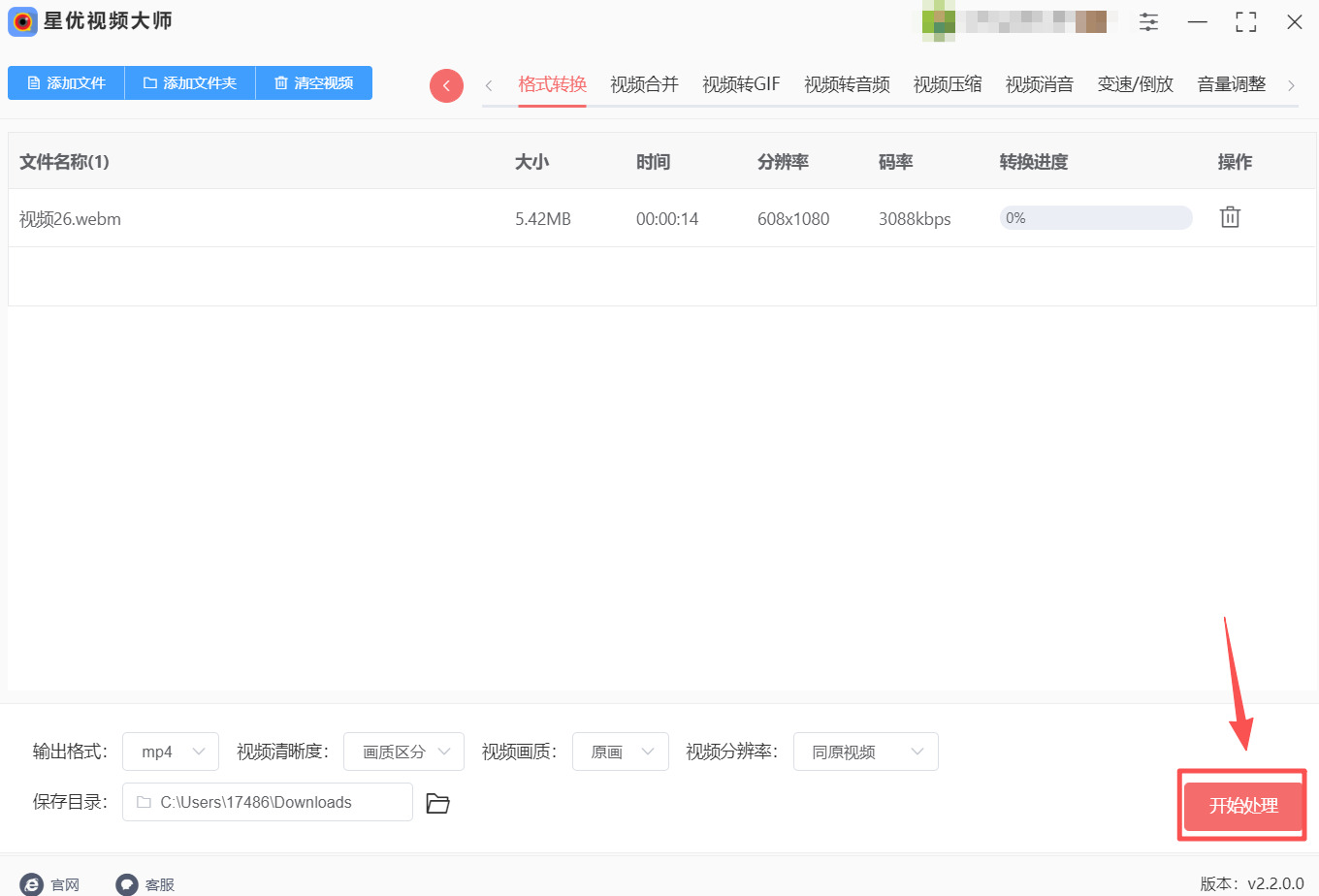1319x896 pixels.
Task: Click the 官网 website icon
Action: tap(32, 884)
